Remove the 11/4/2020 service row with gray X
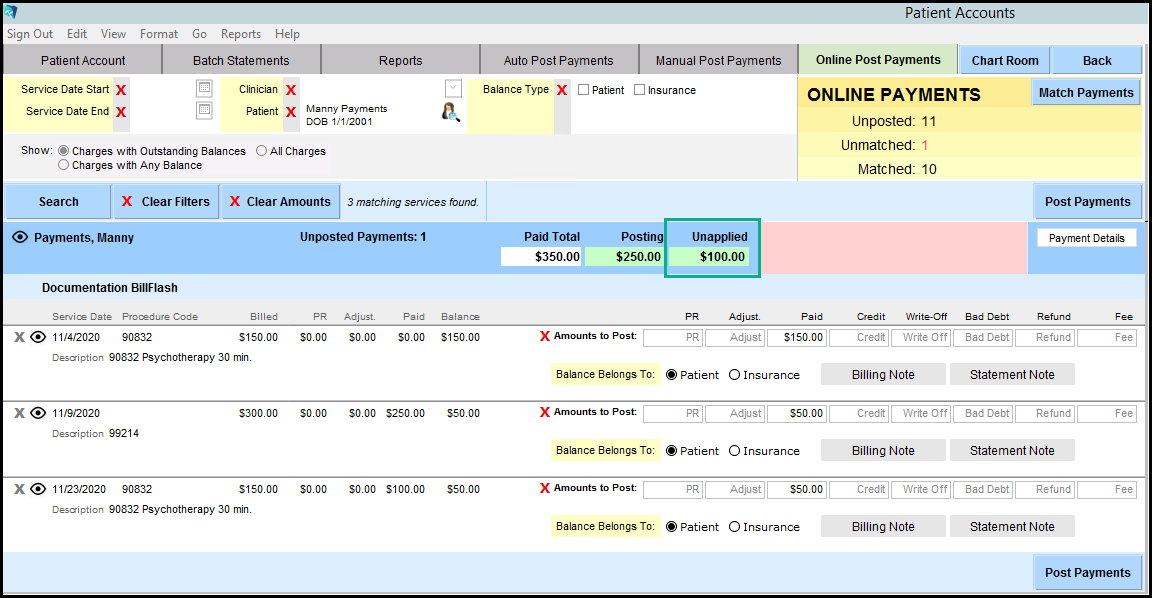Image resolution: width=1152 pixels, height=598 pixels. [x=19, y=337]
